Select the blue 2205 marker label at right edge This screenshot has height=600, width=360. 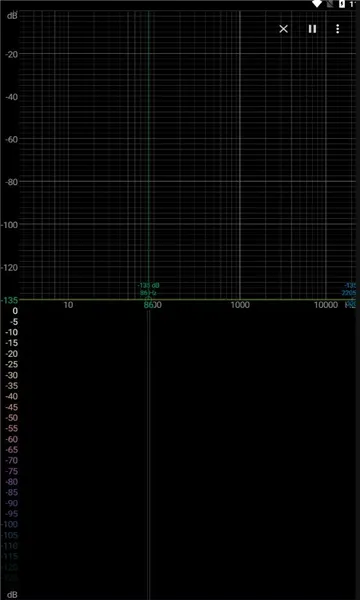349,293
